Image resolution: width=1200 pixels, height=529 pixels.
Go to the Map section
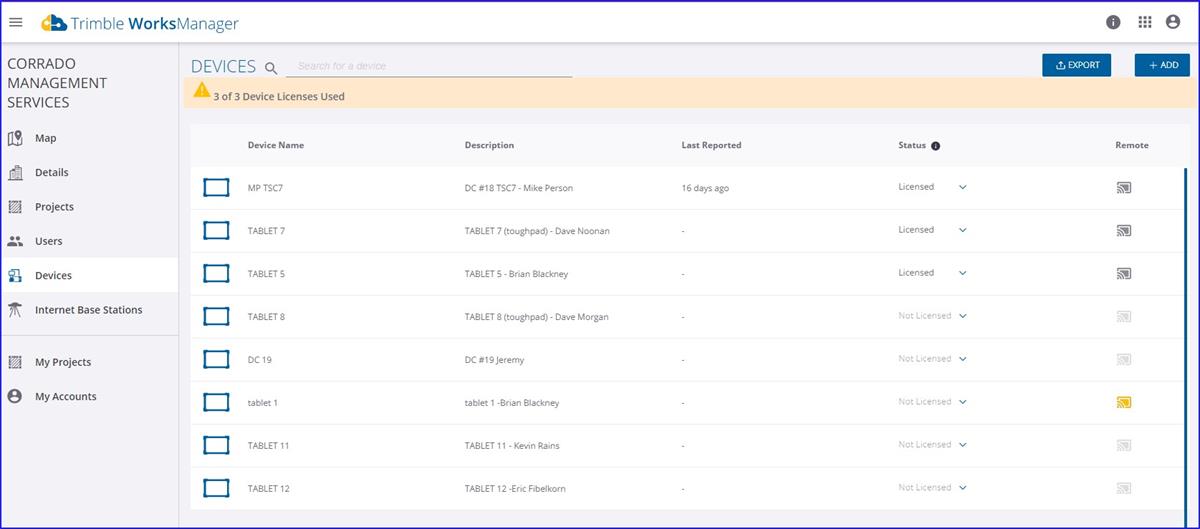tap(45, 138)
